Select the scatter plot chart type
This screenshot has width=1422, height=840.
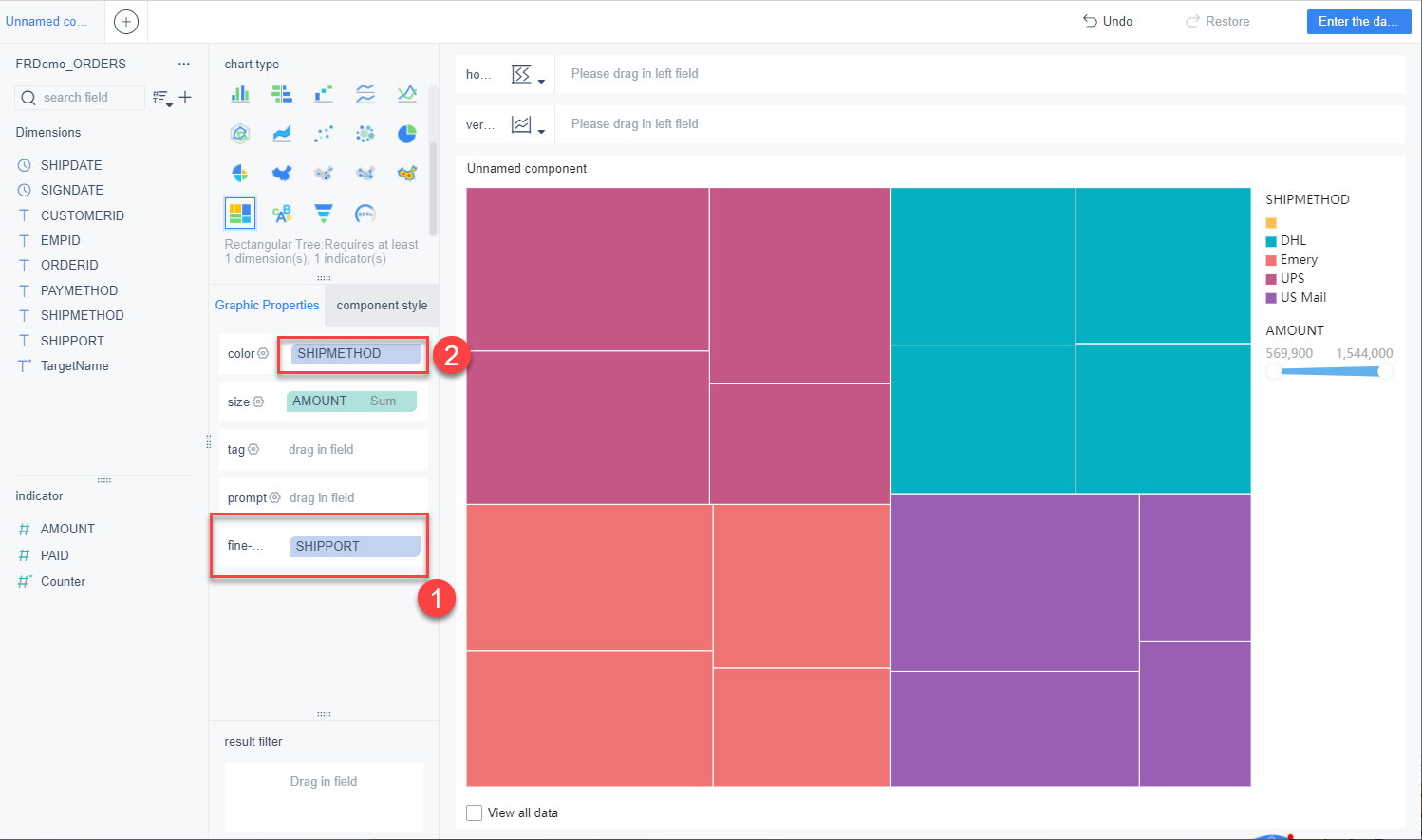click(x=324, y=133)
